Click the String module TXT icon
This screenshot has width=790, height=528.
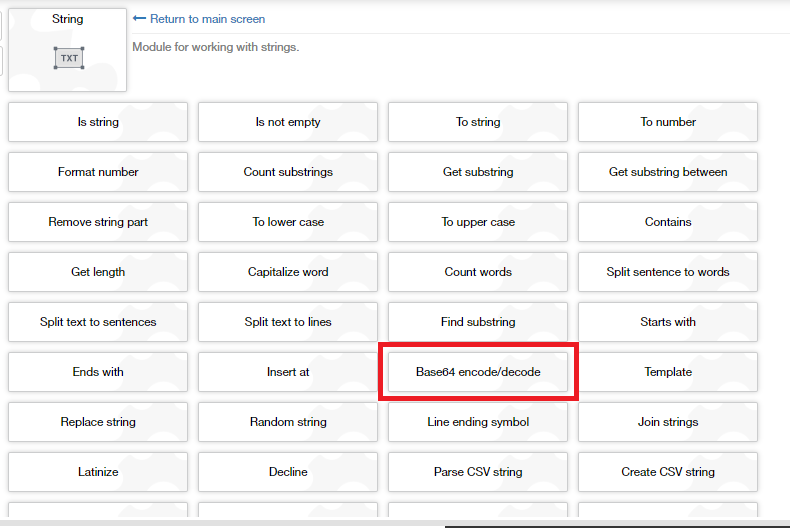[68, 58]
